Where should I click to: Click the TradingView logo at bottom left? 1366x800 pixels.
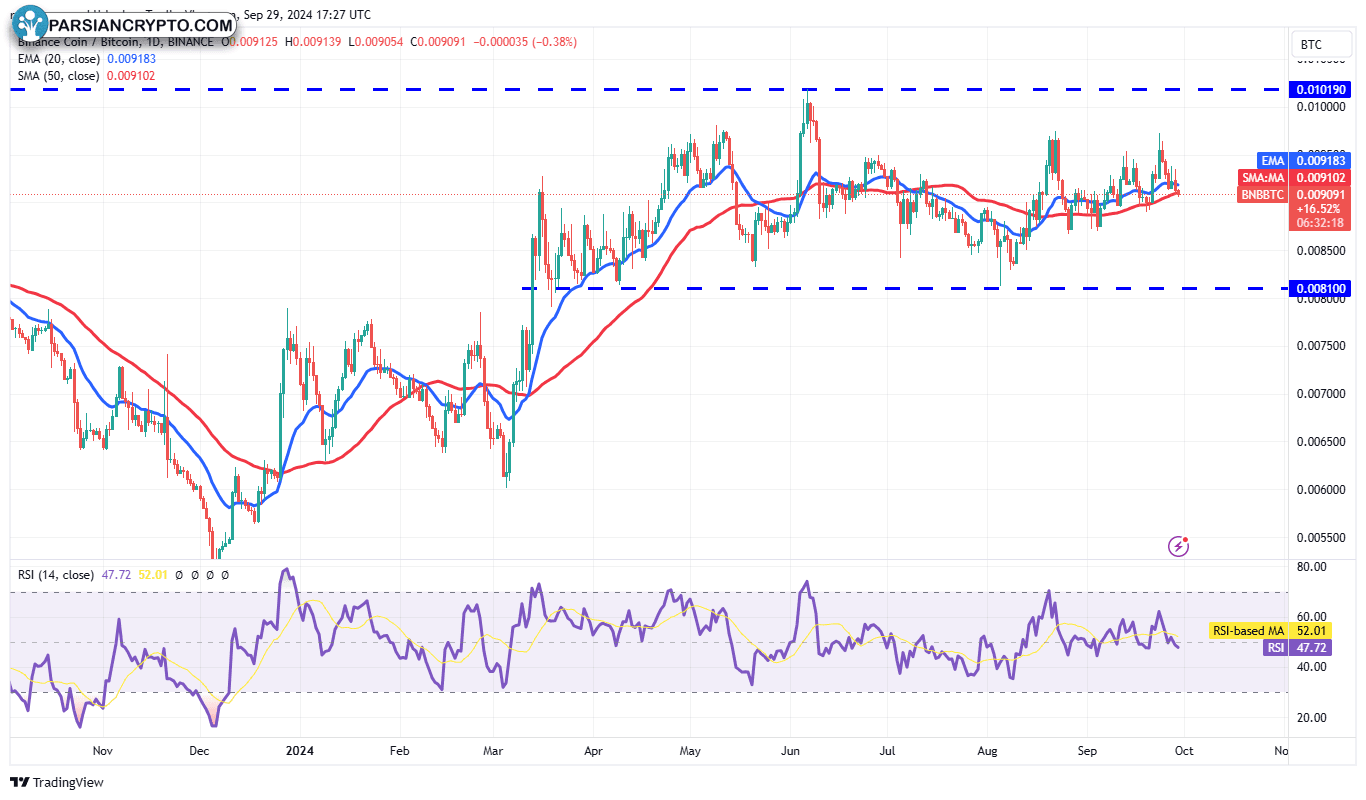click(57, 782)
